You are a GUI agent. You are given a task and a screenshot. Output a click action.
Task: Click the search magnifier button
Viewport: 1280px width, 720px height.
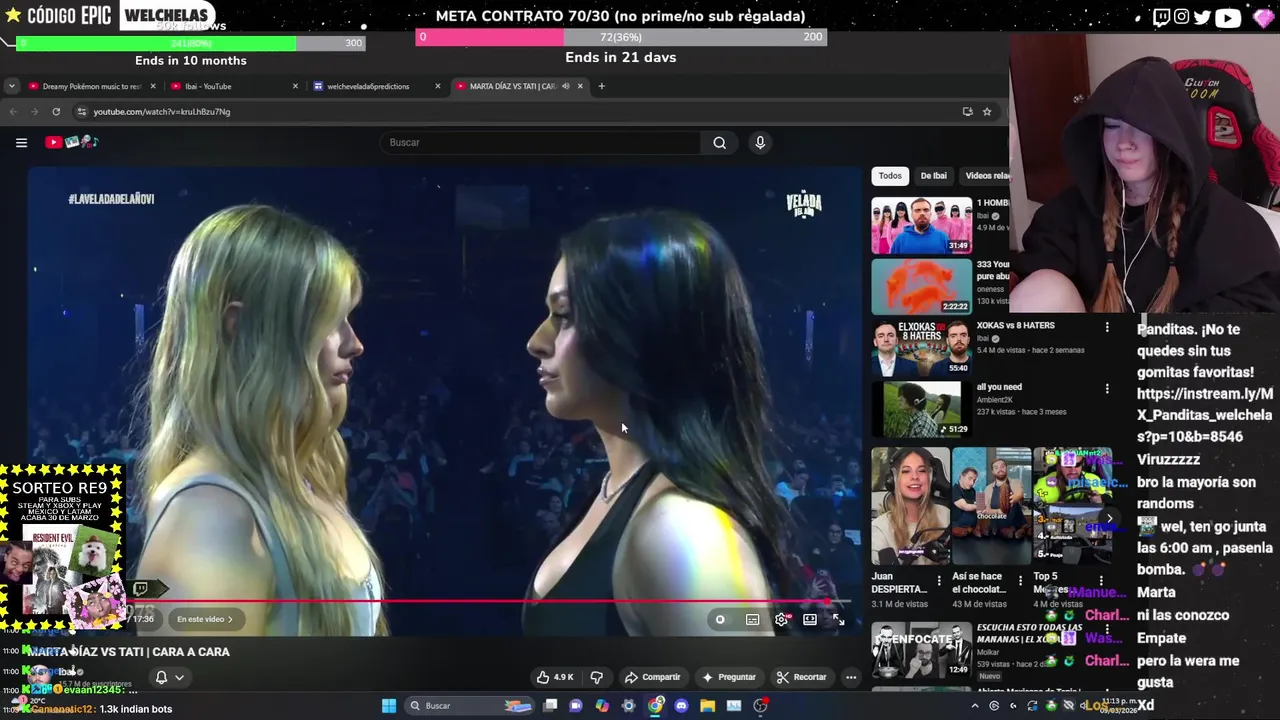[x=719, y=143]
